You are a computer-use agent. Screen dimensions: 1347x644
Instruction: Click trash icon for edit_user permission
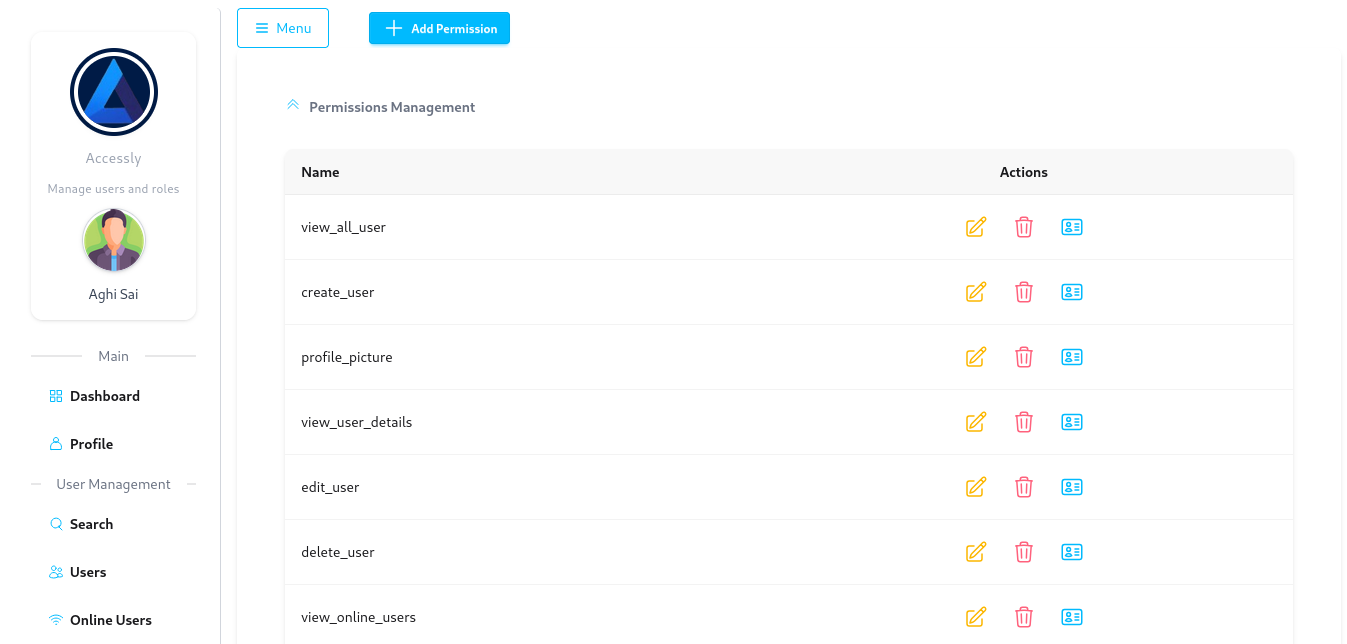click(x=1023, y=487)
